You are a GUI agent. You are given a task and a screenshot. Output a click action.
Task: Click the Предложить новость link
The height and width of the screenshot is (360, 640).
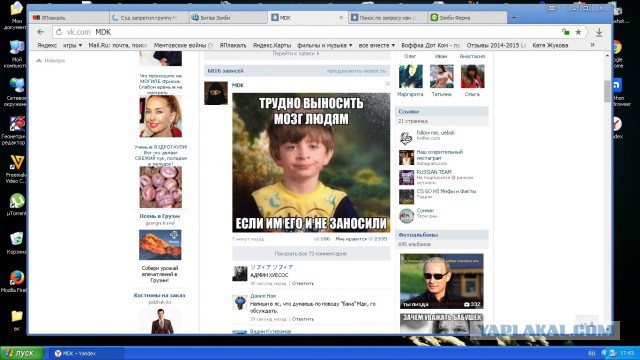pos(356,71)
